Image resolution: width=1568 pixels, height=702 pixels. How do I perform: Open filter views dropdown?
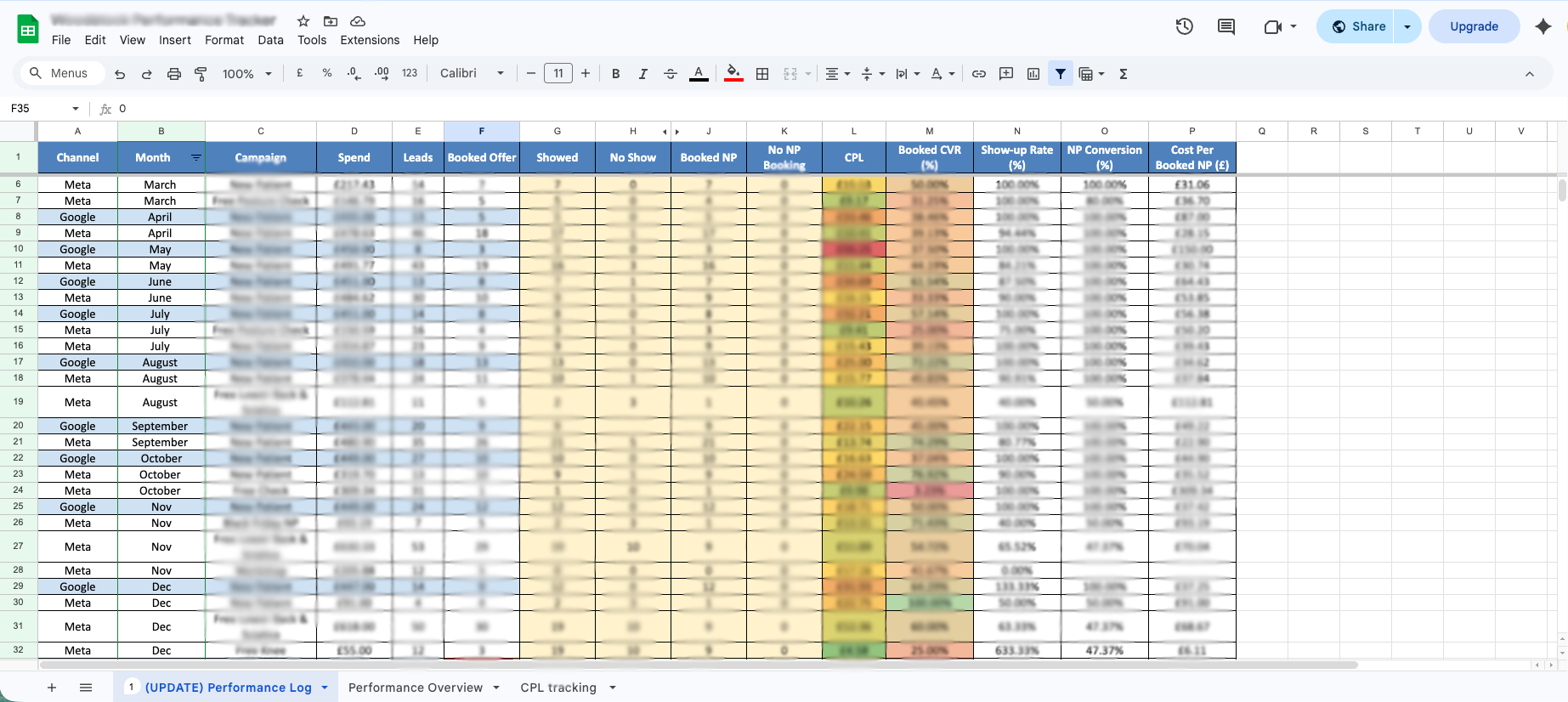pyautogui.click(x=1091, y=74)
